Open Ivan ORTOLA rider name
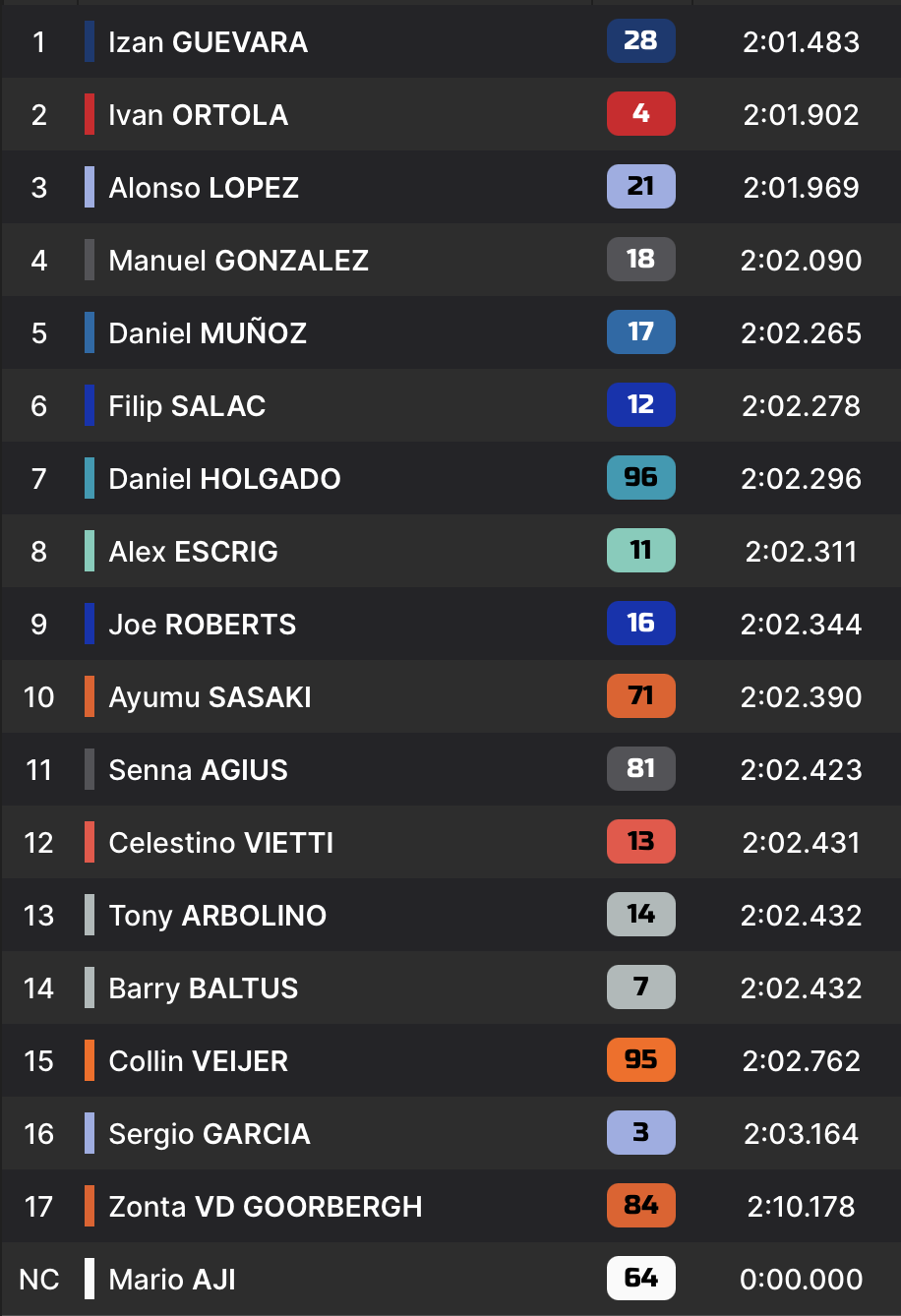The height and width of the screenshot is (1316, 901). click(x=198, y=115)
